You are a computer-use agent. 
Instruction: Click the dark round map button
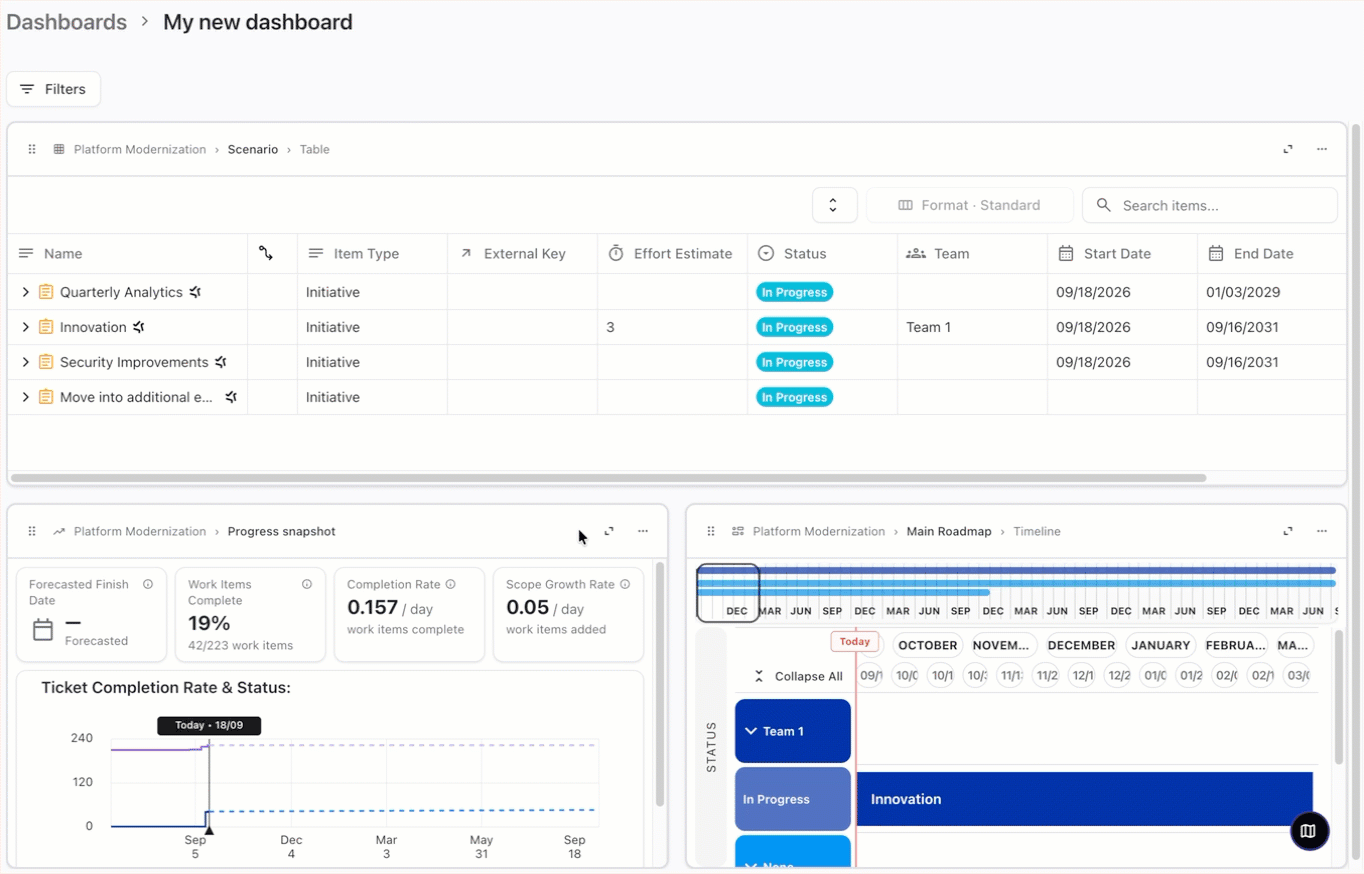1309,830
